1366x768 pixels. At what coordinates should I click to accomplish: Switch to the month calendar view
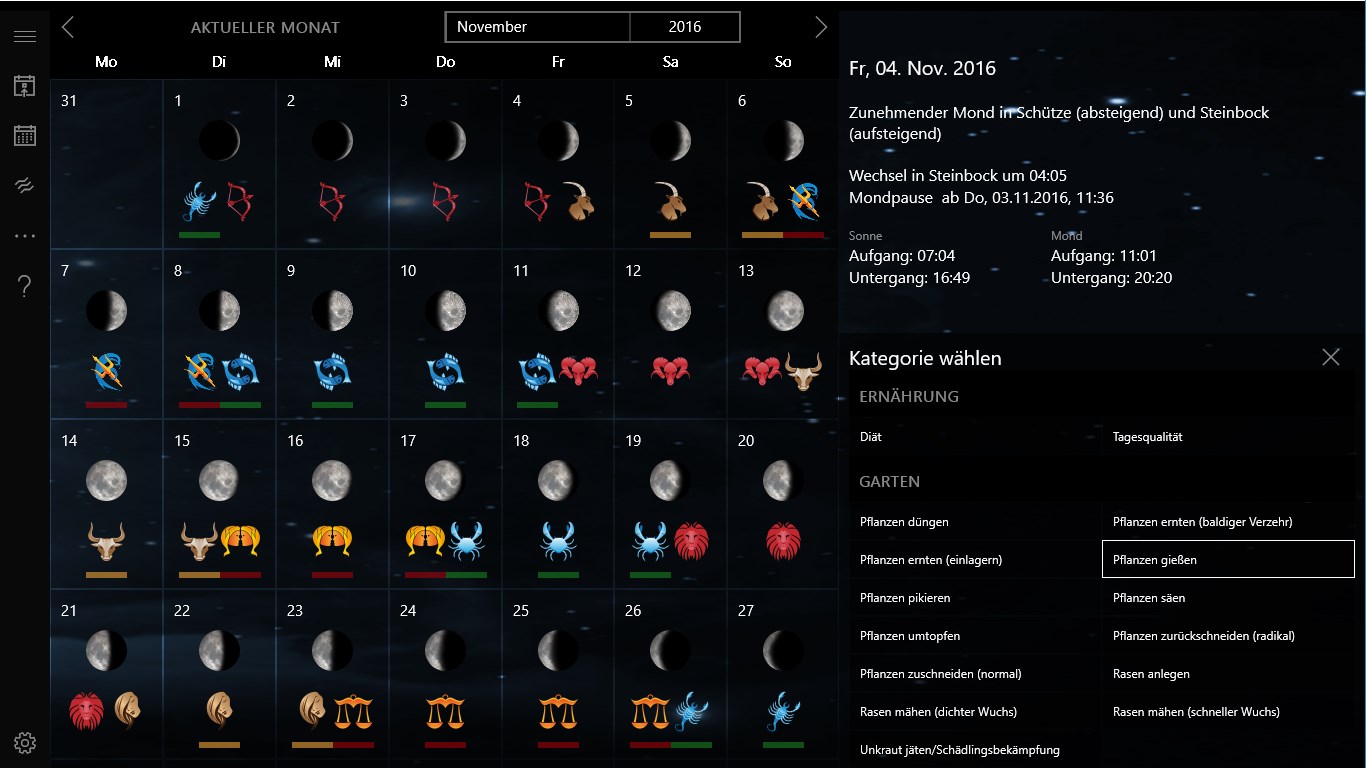point(24,135)
